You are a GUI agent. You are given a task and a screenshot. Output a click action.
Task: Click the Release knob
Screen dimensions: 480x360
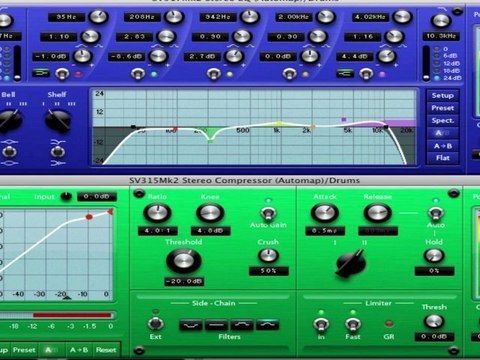tap(377, 213)
